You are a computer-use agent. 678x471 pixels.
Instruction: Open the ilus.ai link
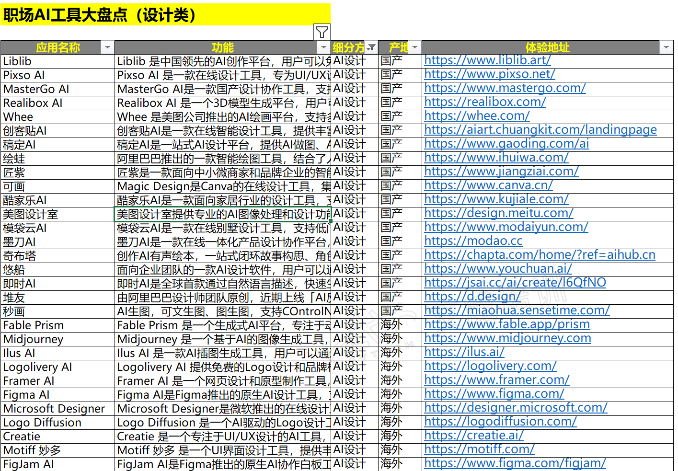(x=464, y=352)
